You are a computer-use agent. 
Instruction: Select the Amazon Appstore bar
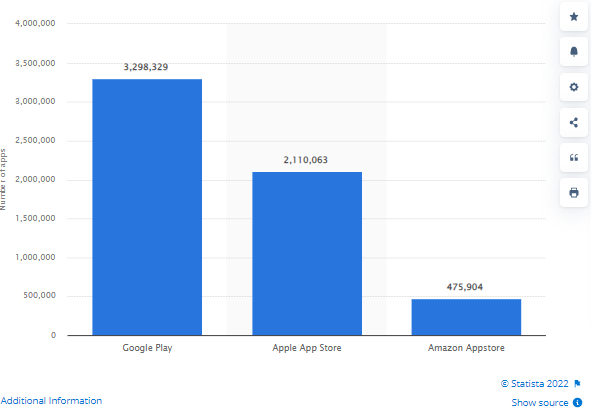tap(466, 317)
